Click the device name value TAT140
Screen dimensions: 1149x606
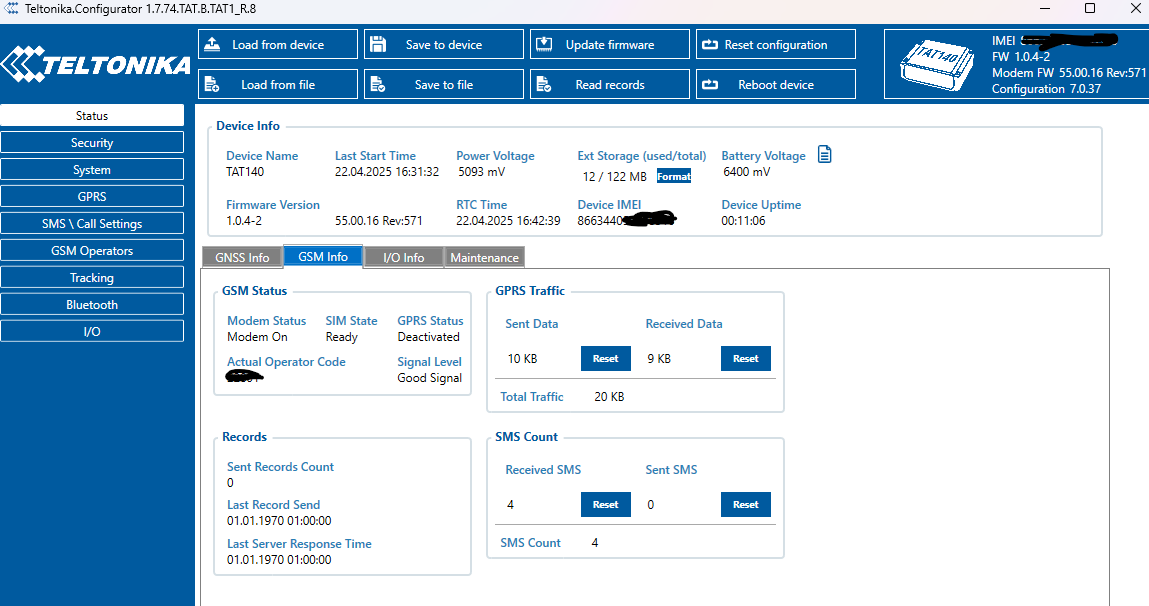coord(245,171)
